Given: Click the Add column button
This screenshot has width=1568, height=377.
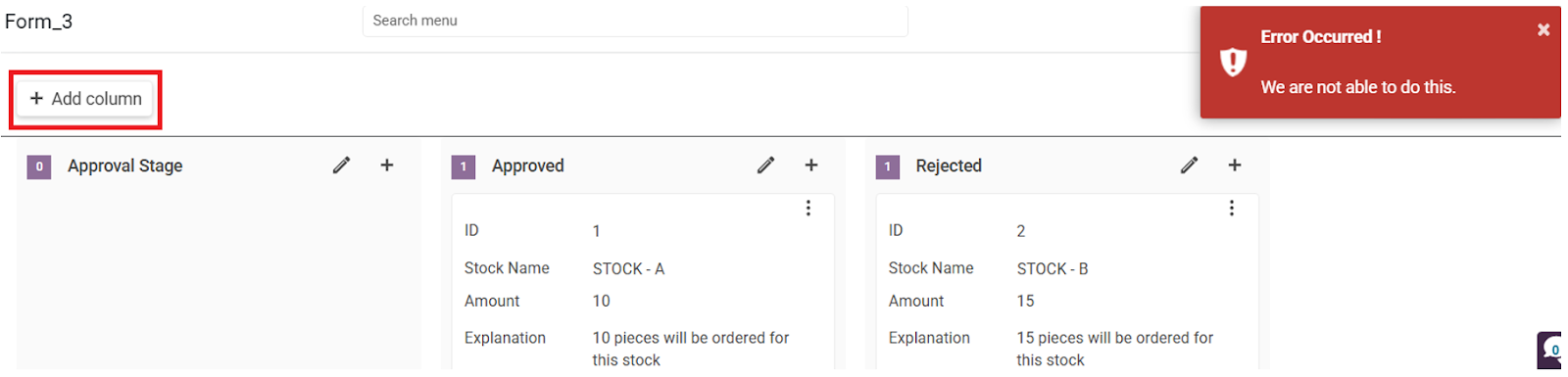Looking at the screenshot, I should point(85,99).
